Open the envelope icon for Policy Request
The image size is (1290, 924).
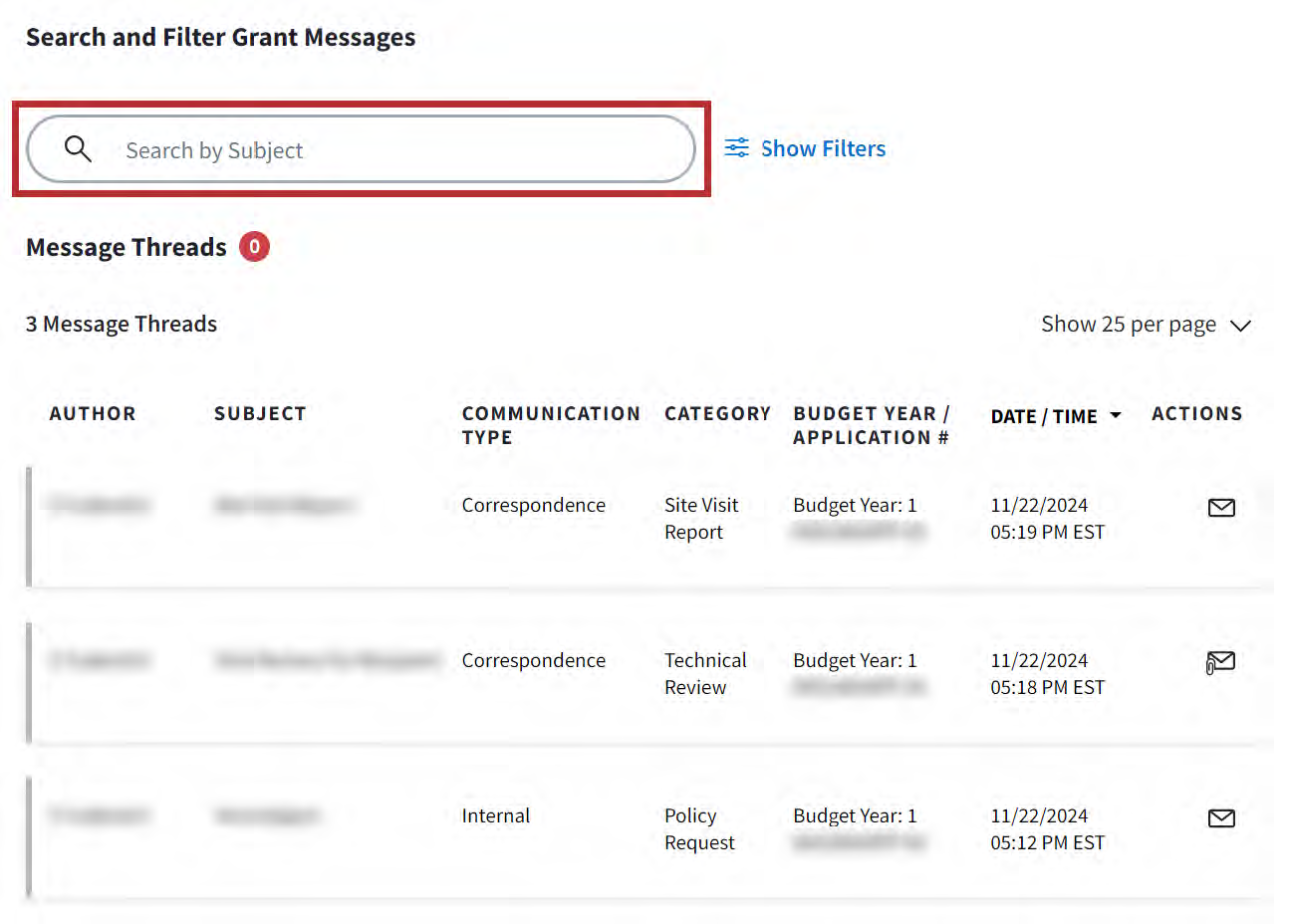tap(1221, 818)
